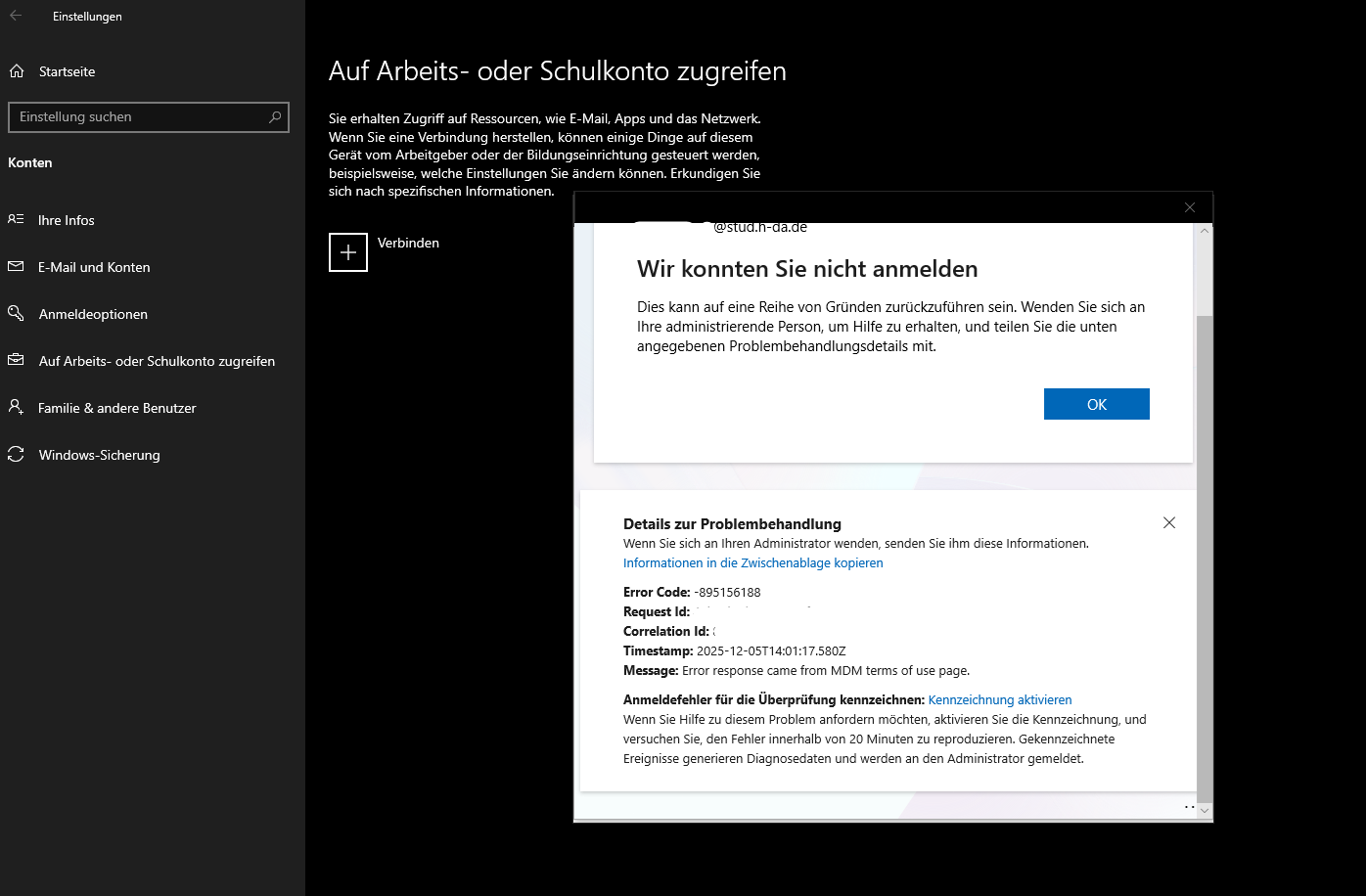The image size is (1366, 896).
Task: Open Informationen in die Zwischenablage kopieren
Action: (752, 562)
